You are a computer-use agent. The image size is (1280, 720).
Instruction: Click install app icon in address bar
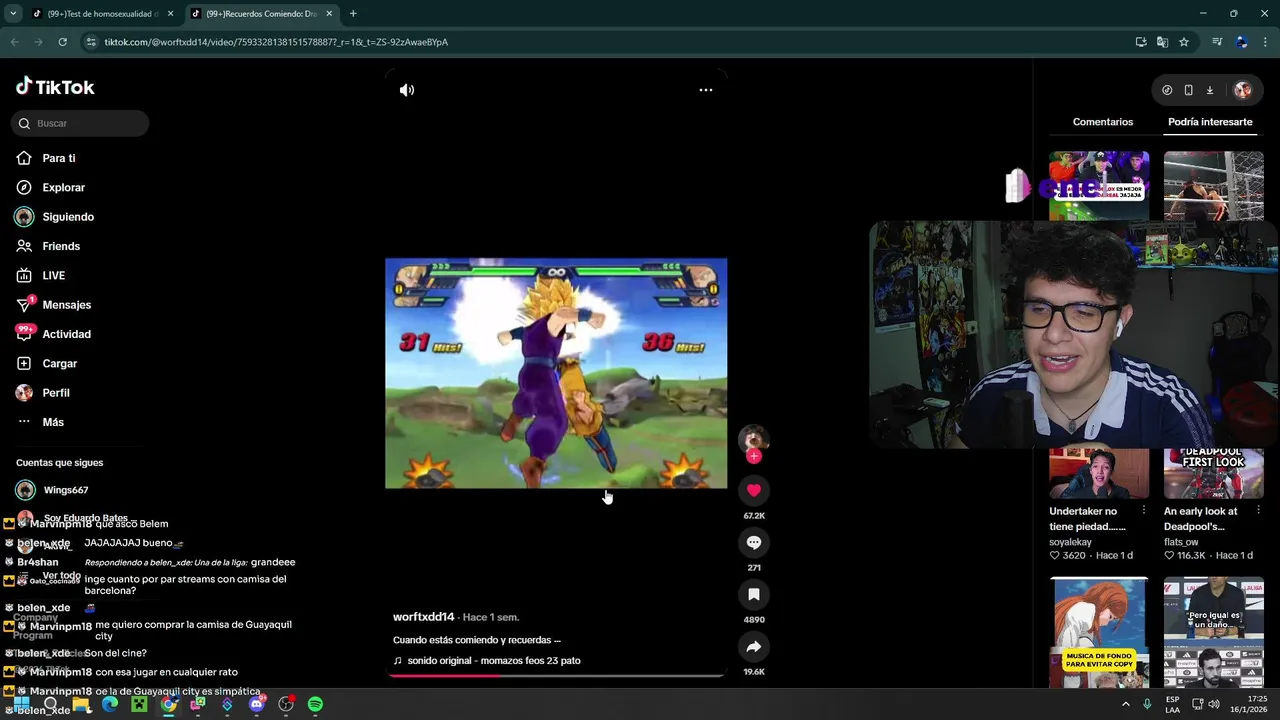click(x=1141, y=42)
